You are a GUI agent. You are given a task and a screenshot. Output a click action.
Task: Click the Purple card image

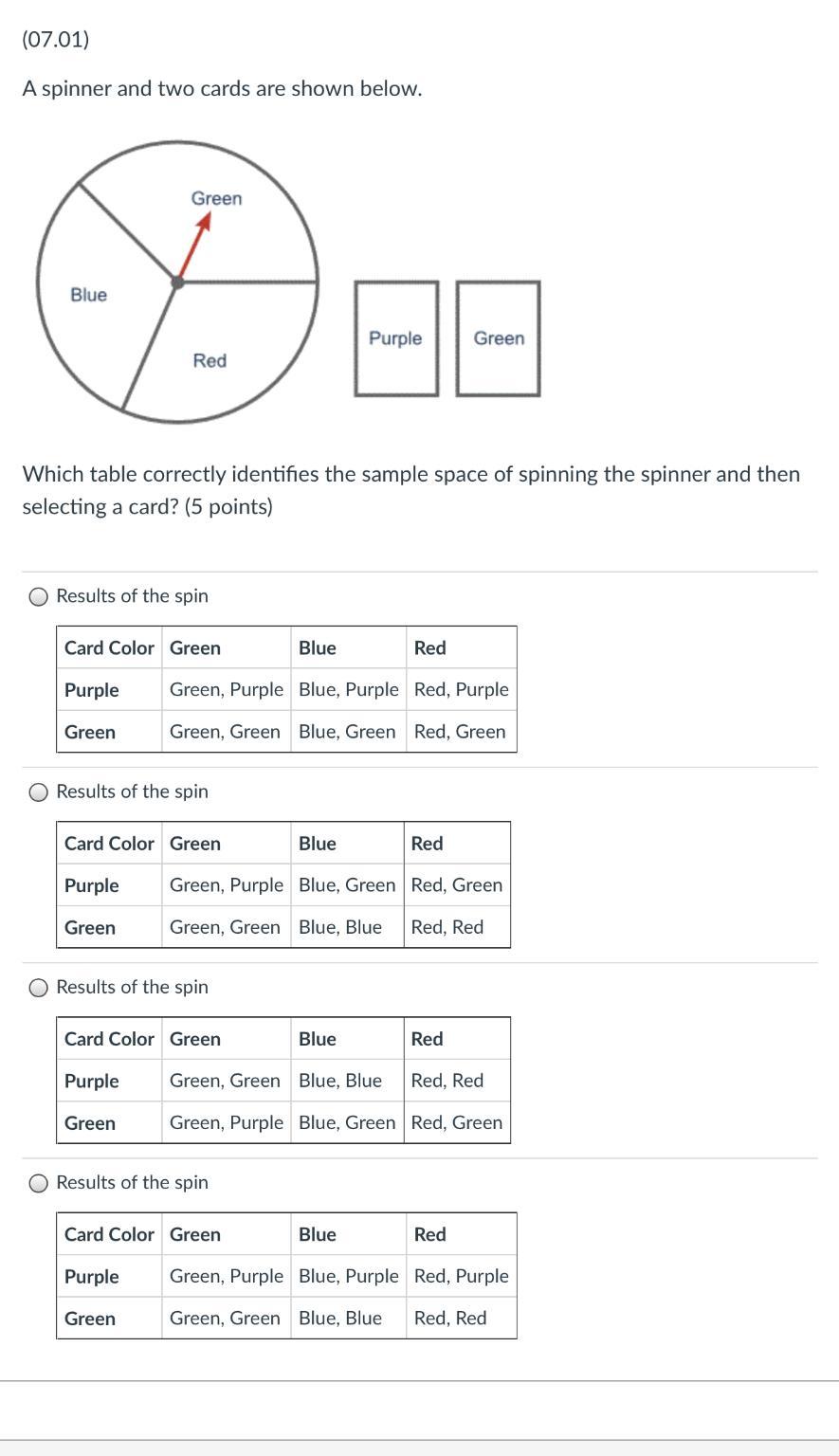pyautogui.click(x=396, y=338)
